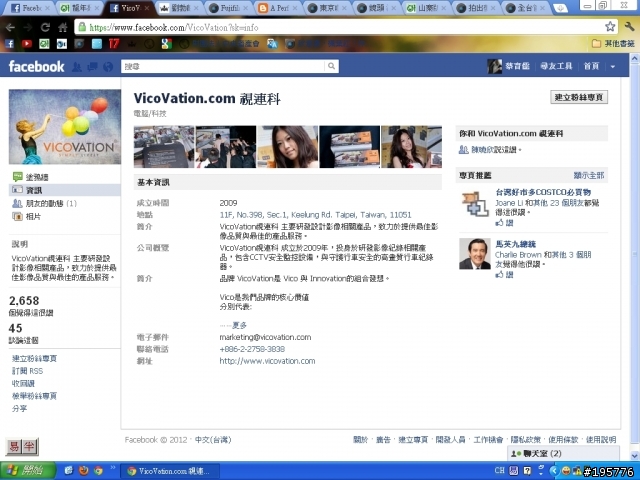
Task: Open the http://www.vicovation.com website link
Action: [x=267, y=361]
